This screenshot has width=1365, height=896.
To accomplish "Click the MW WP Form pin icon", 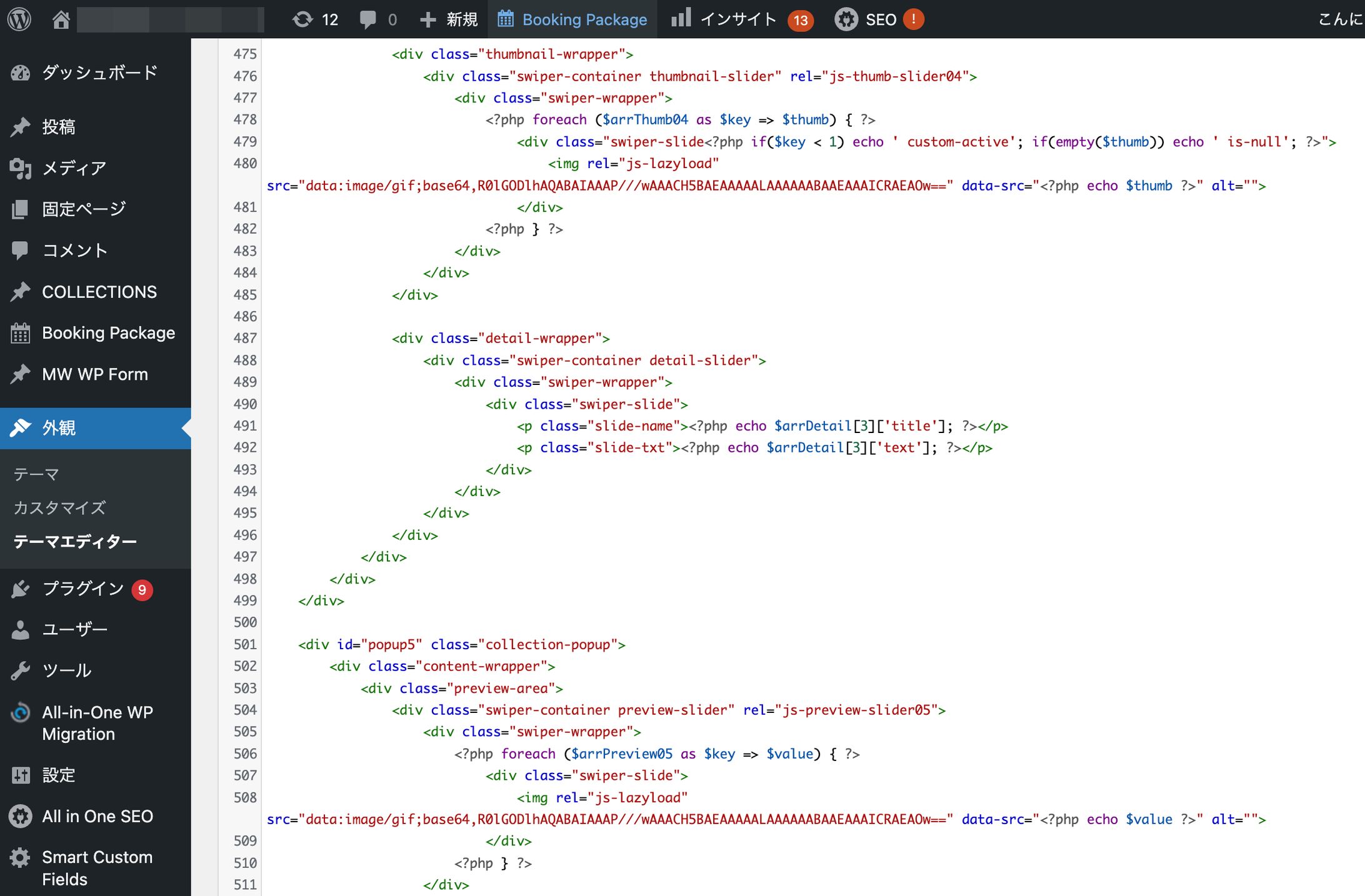I will point(21,374).
